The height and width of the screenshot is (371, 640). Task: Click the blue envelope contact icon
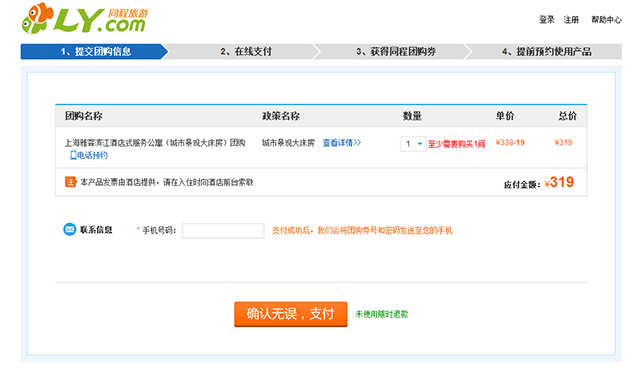[70, 229]
